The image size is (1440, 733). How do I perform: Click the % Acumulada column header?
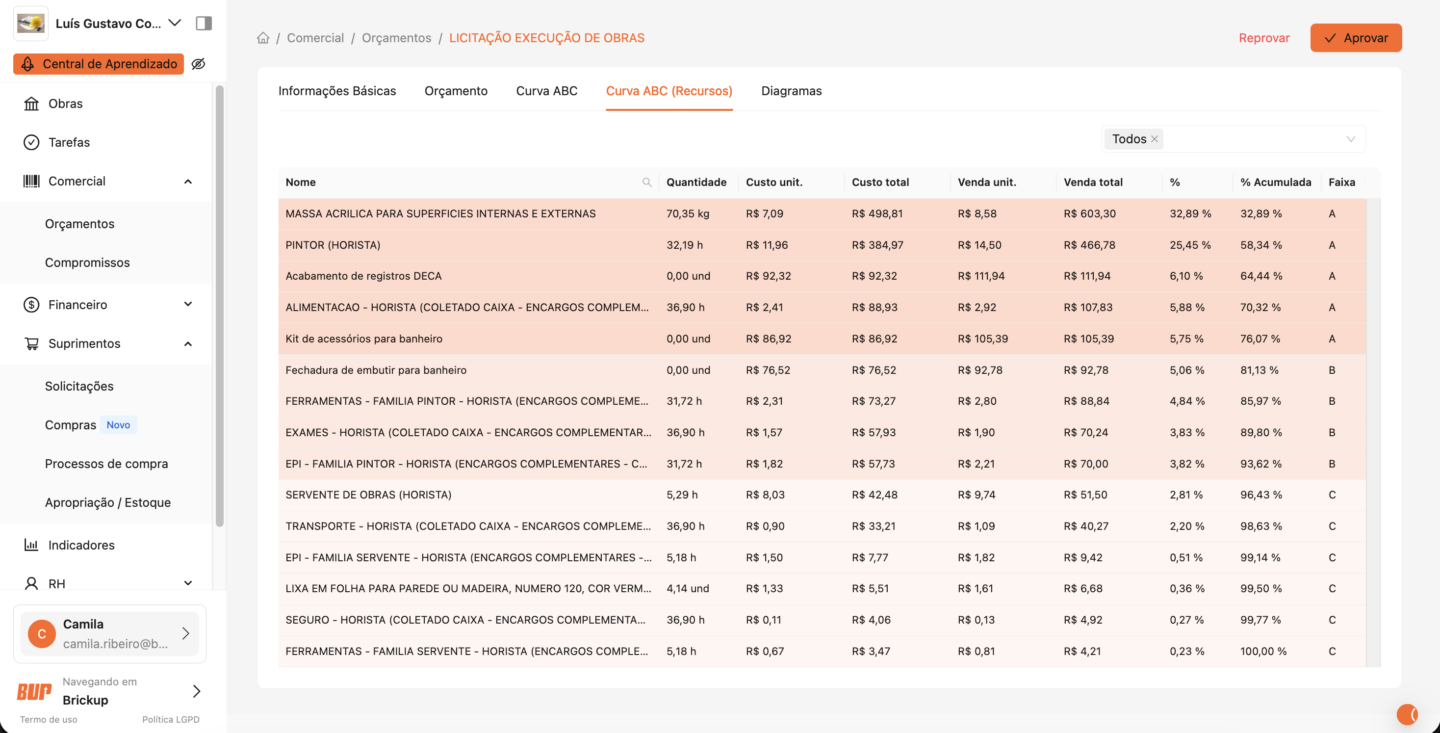pos(1275,183)
